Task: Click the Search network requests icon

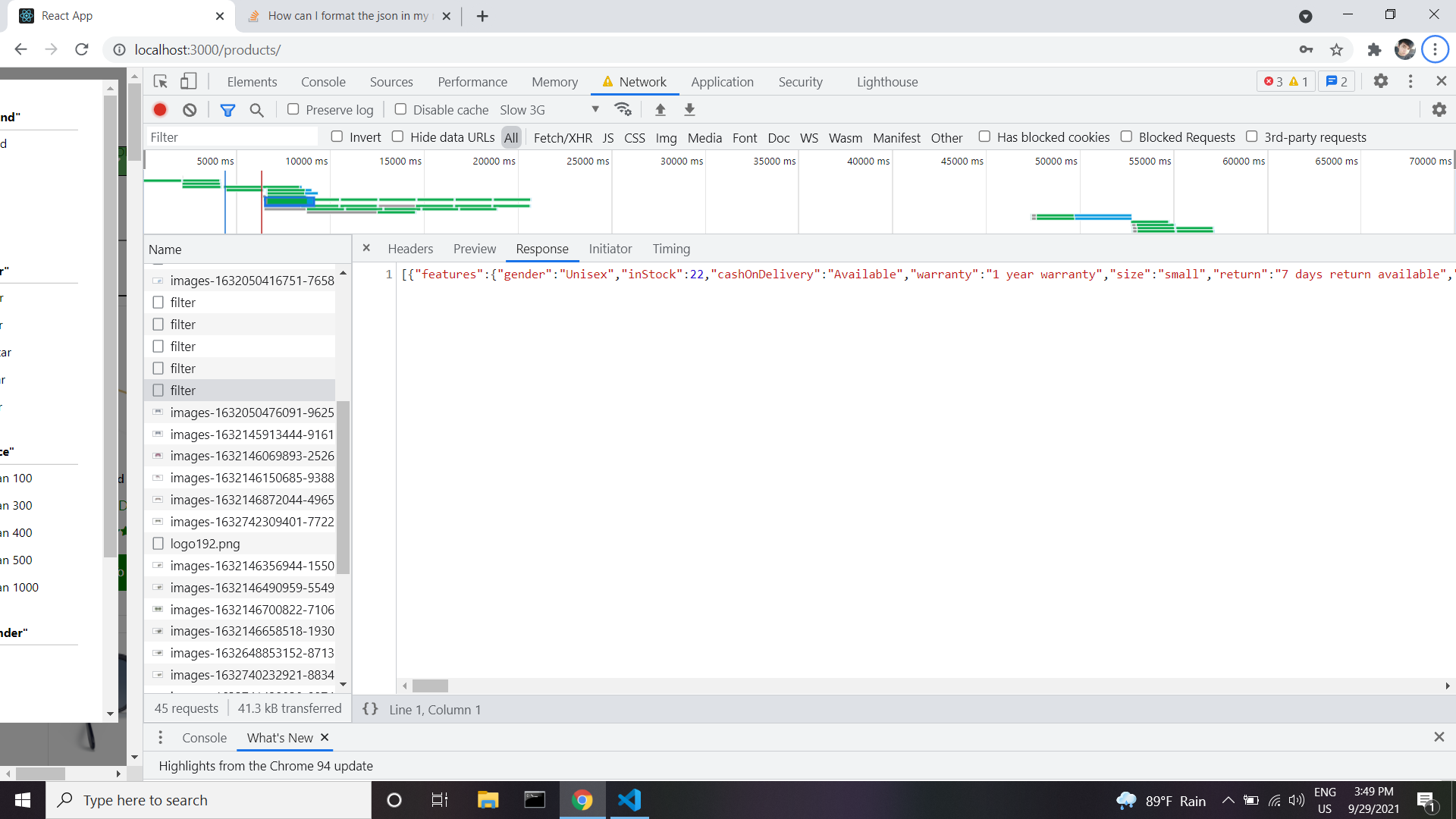Action: coord(257,109)
